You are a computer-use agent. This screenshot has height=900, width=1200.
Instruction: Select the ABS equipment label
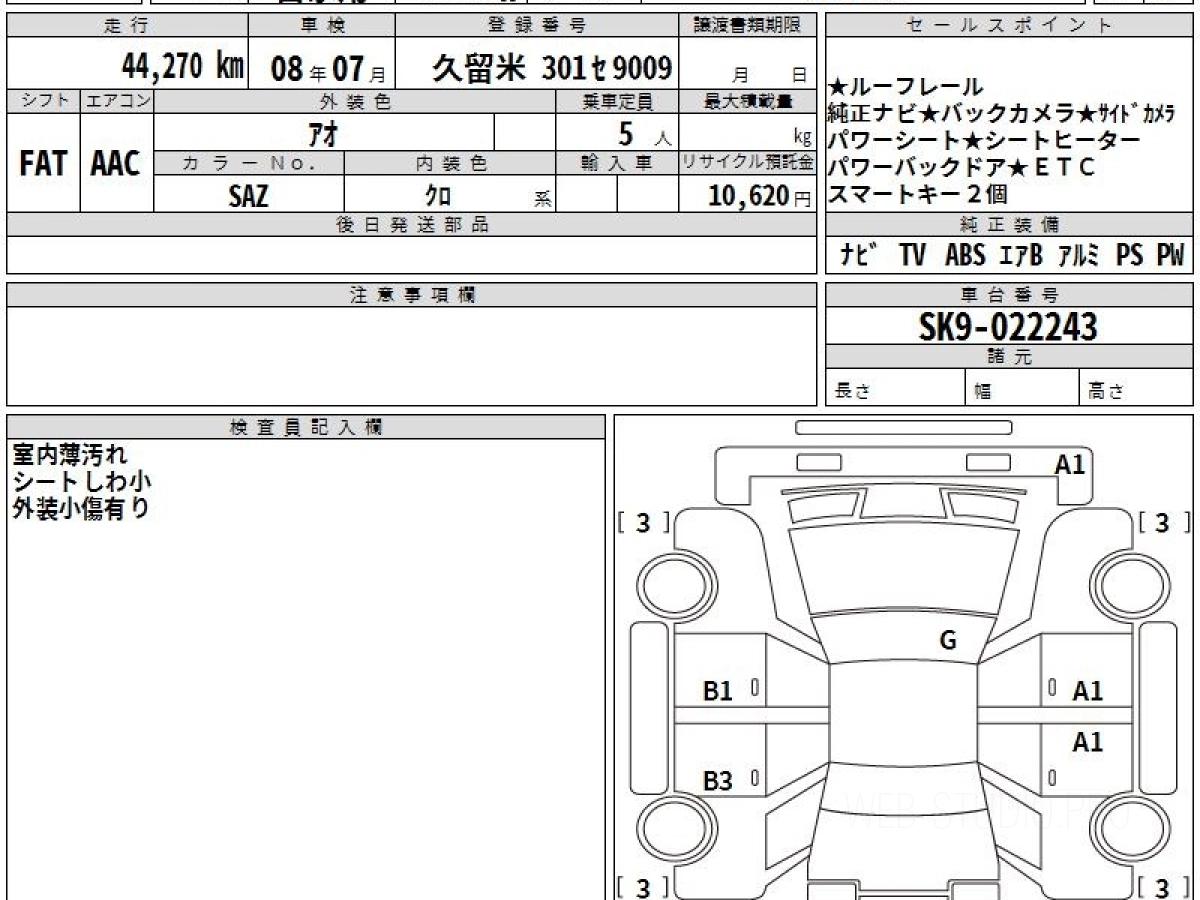coord(964,256)
